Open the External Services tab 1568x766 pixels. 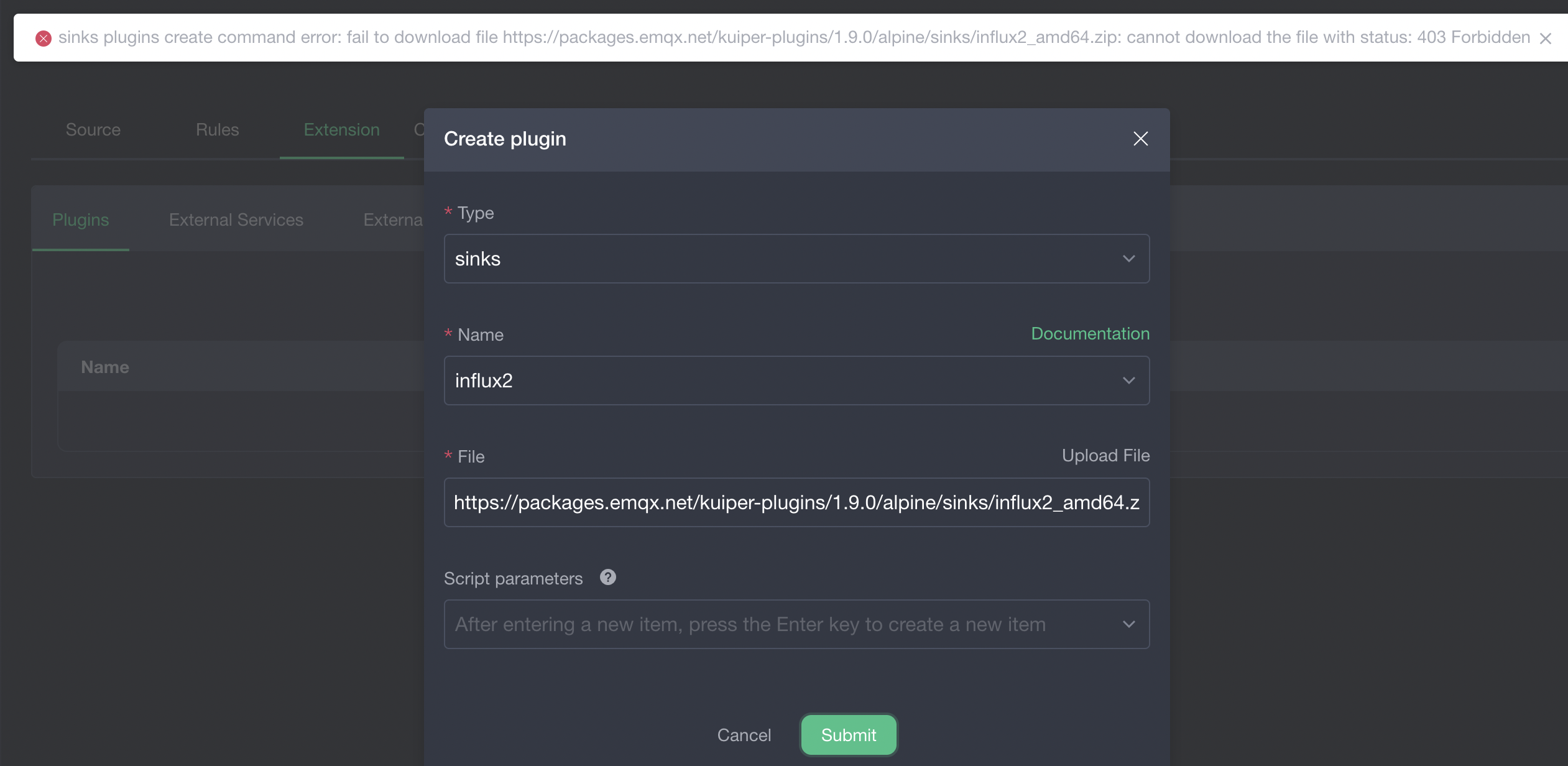235,219
